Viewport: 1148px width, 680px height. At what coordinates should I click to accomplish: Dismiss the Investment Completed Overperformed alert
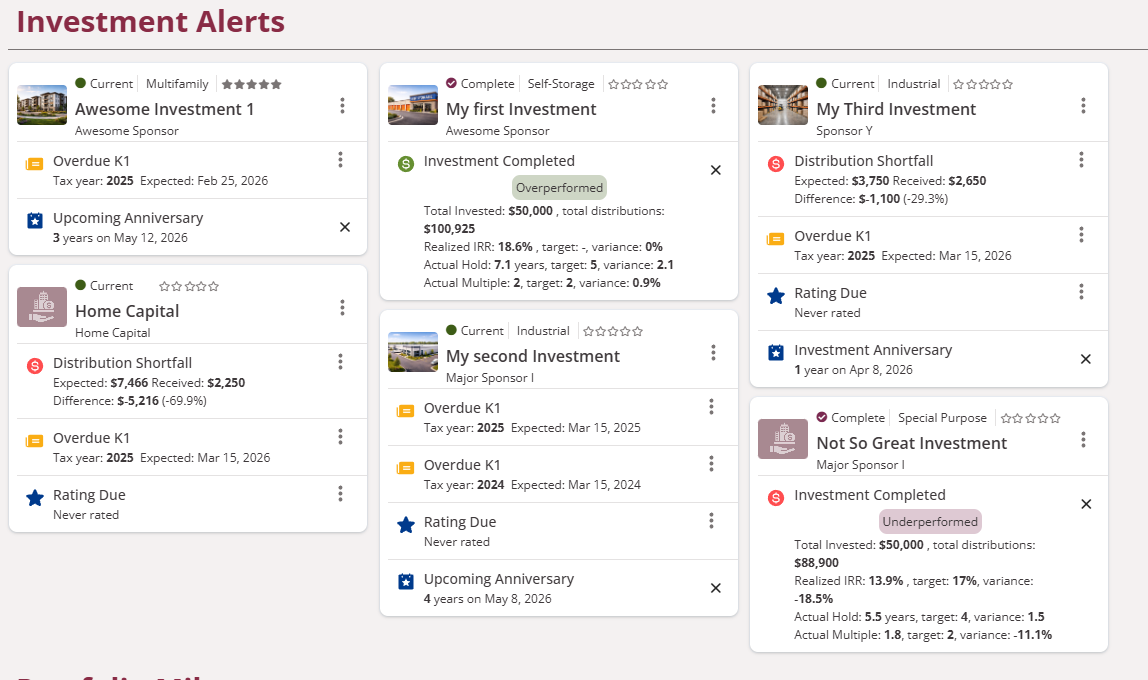coord(715,170)
